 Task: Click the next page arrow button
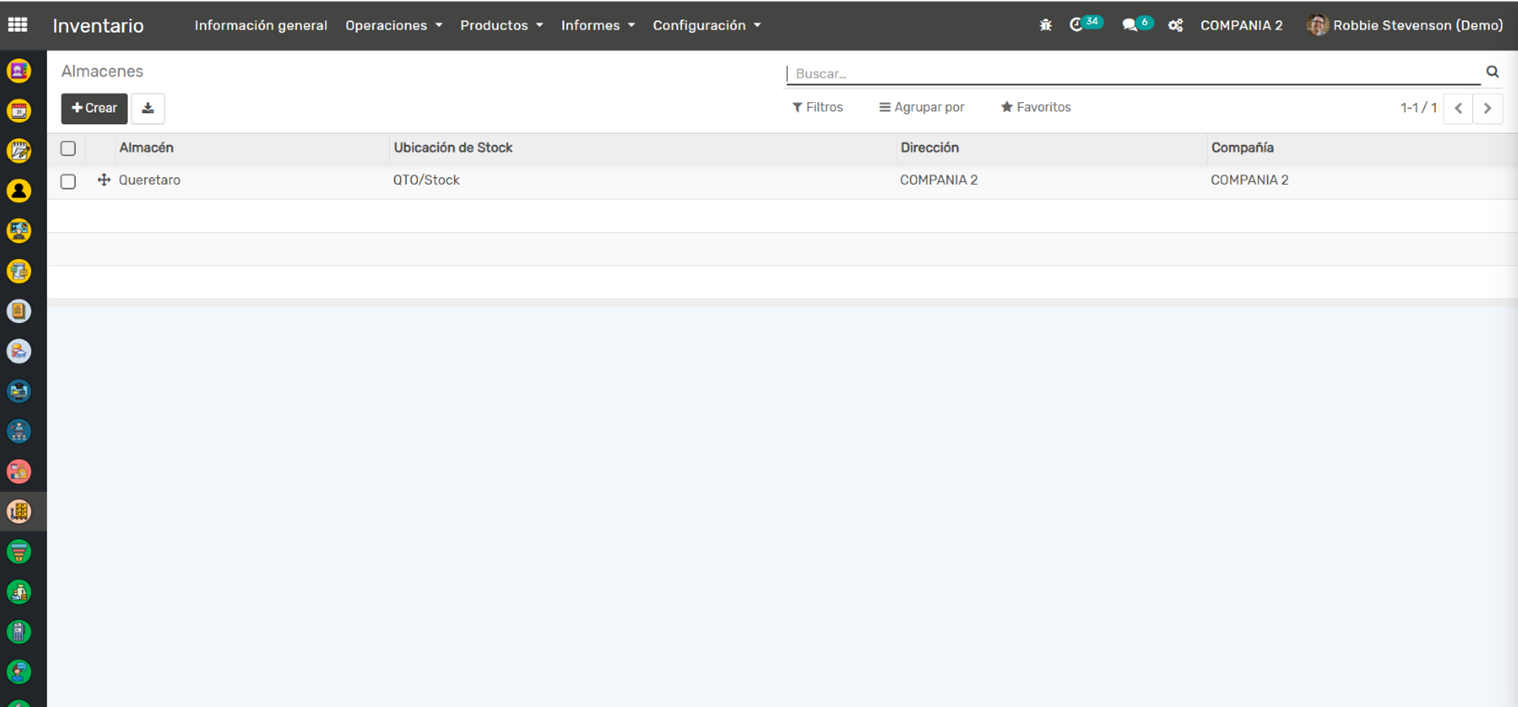1487,108
